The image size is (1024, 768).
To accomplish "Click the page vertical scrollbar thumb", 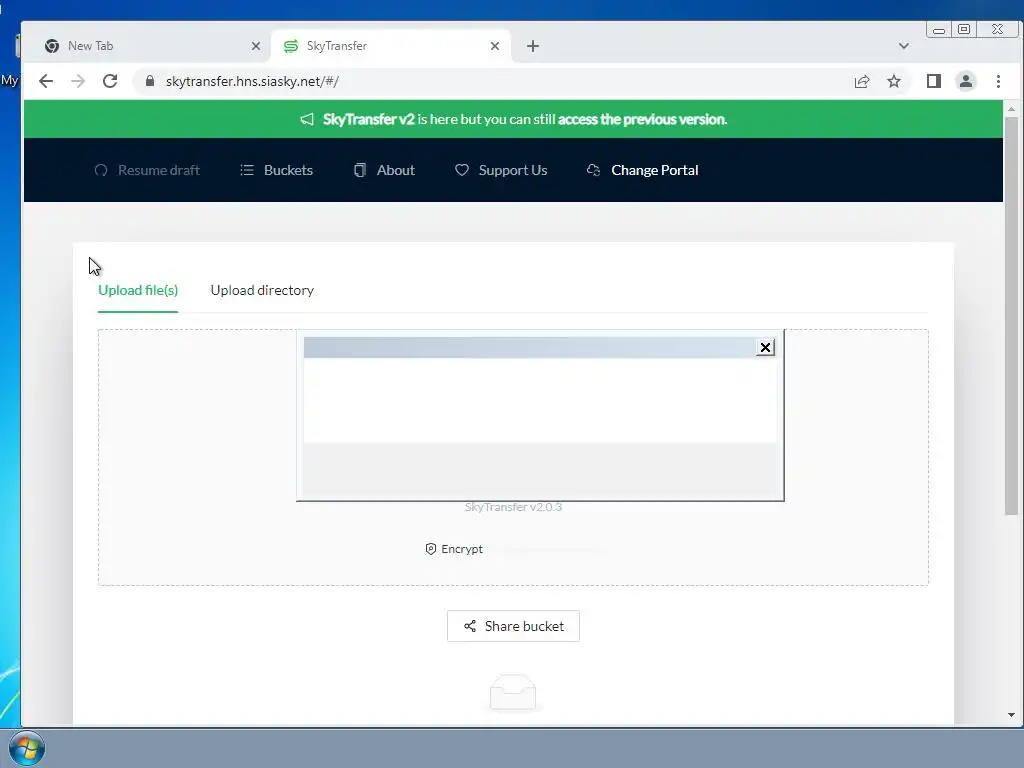I will click(1011, 316).
